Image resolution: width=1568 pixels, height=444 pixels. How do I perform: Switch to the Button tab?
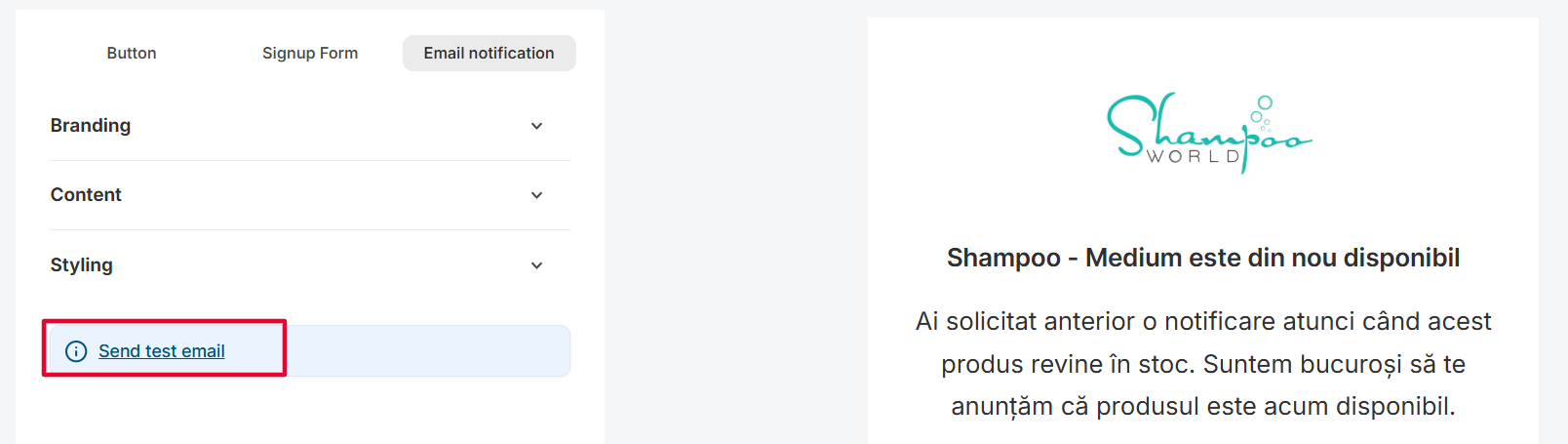click(x=132, y=54)
